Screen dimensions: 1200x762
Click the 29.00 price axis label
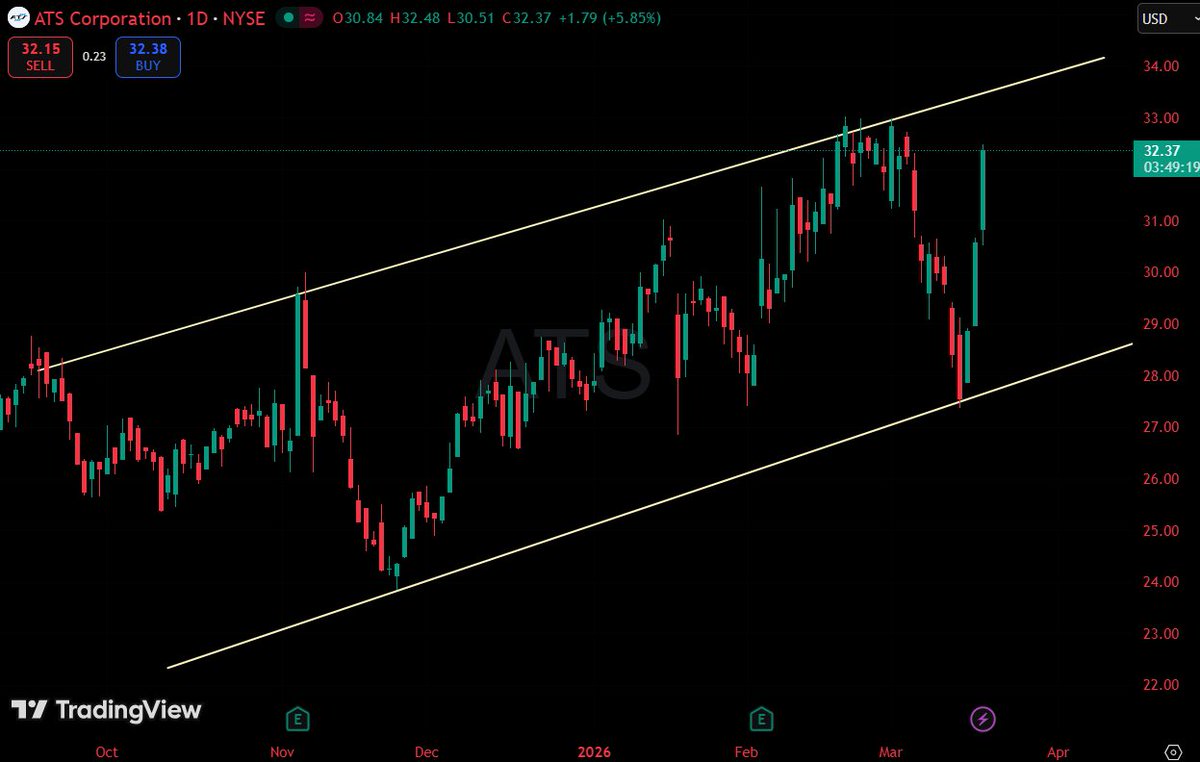coord(1161,324)
